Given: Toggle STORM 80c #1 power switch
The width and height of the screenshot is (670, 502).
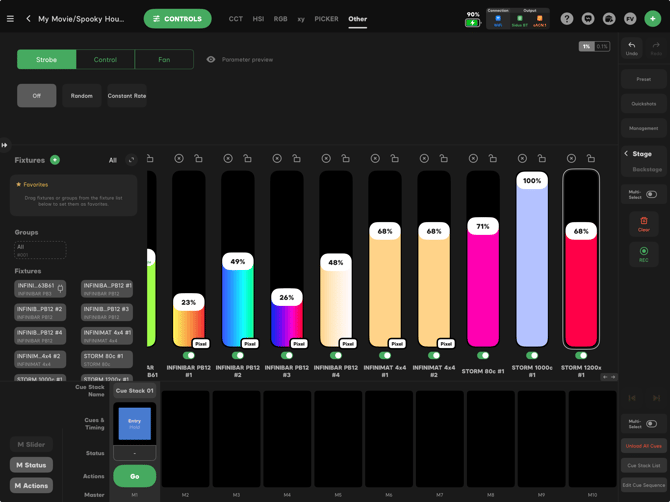Looking at the screenshot, I should click(x=483, y=355).
